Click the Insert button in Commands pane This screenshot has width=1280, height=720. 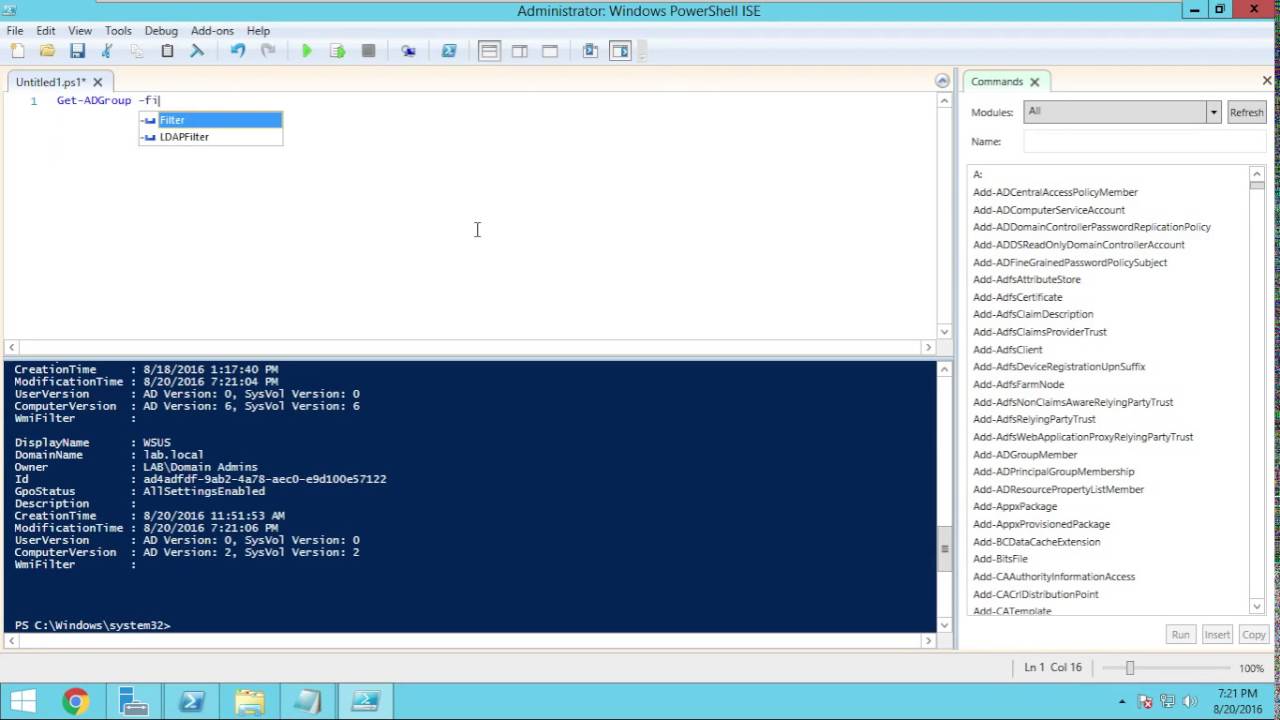tap(1217, 634)
